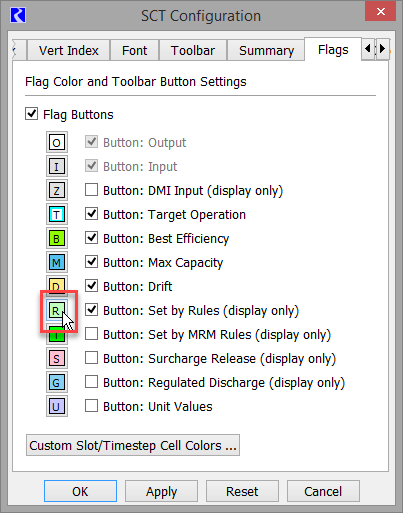
Task: Choose the pink S Surcharge Release flag button
Action: pyautogui.click(x=57, y=358)
